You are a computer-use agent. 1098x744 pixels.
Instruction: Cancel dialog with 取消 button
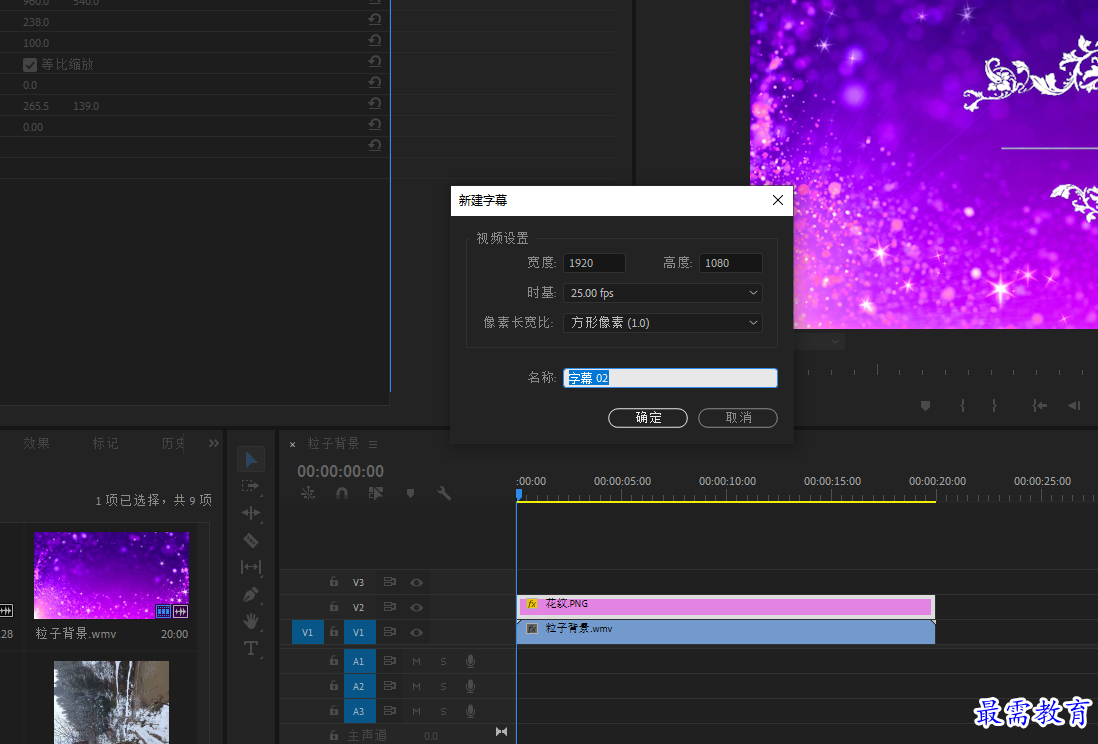tap(738, 418)
